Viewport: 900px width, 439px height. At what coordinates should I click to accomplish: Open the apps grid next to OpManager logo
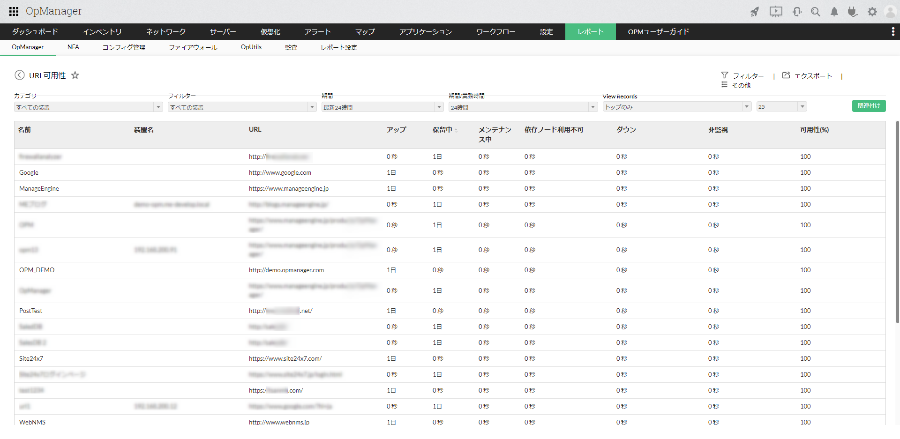tap(14, 11)
